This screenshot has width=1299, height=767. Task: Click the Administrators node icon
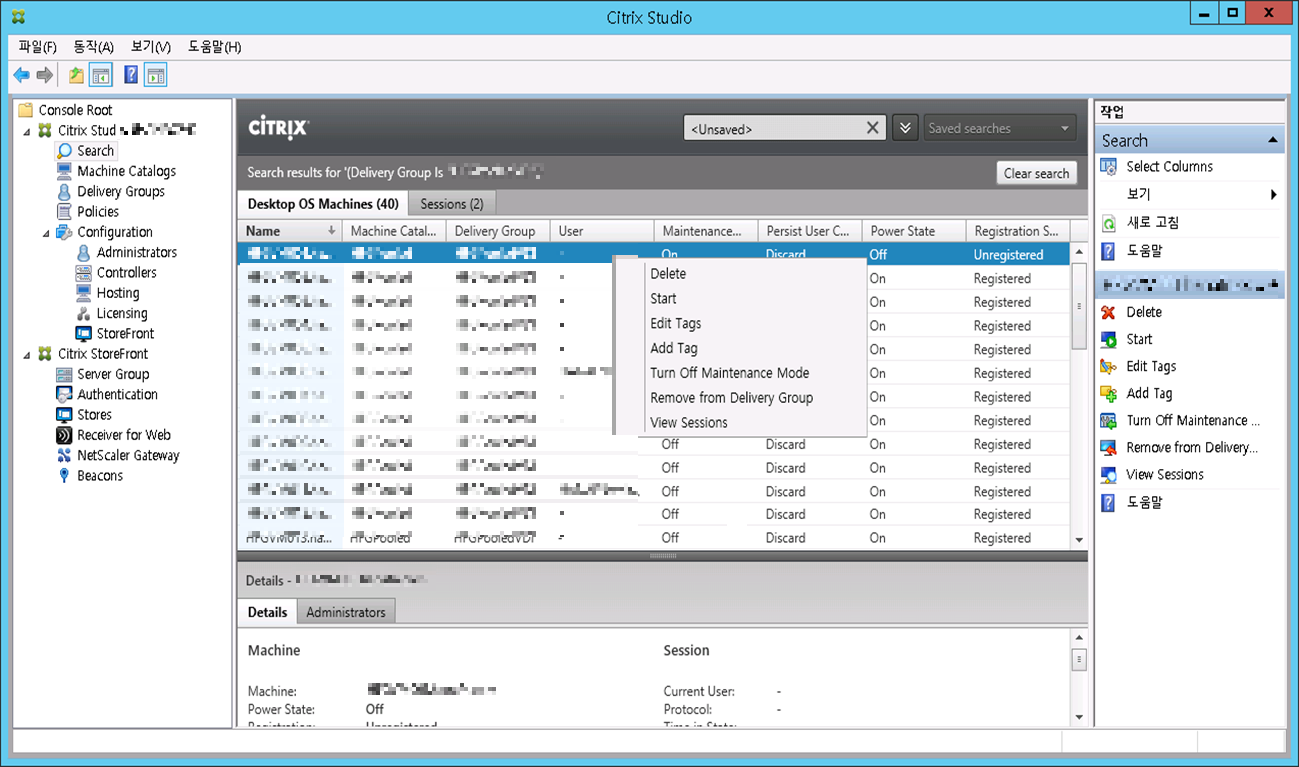click(84, 253)
